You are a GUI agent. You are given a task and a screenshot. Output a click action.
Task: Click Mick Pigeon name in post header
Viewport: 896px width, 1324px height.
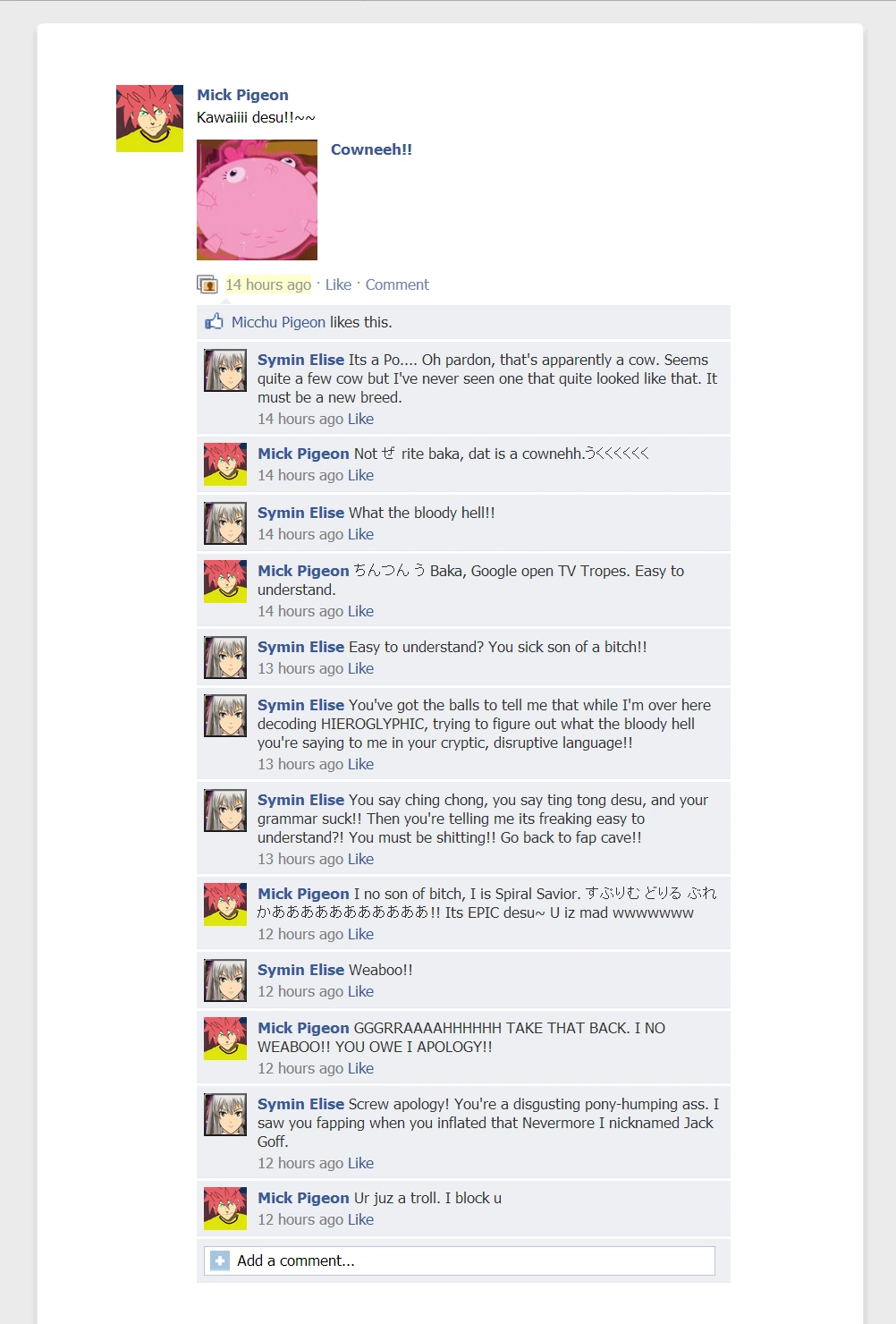(x=242, y=95)
